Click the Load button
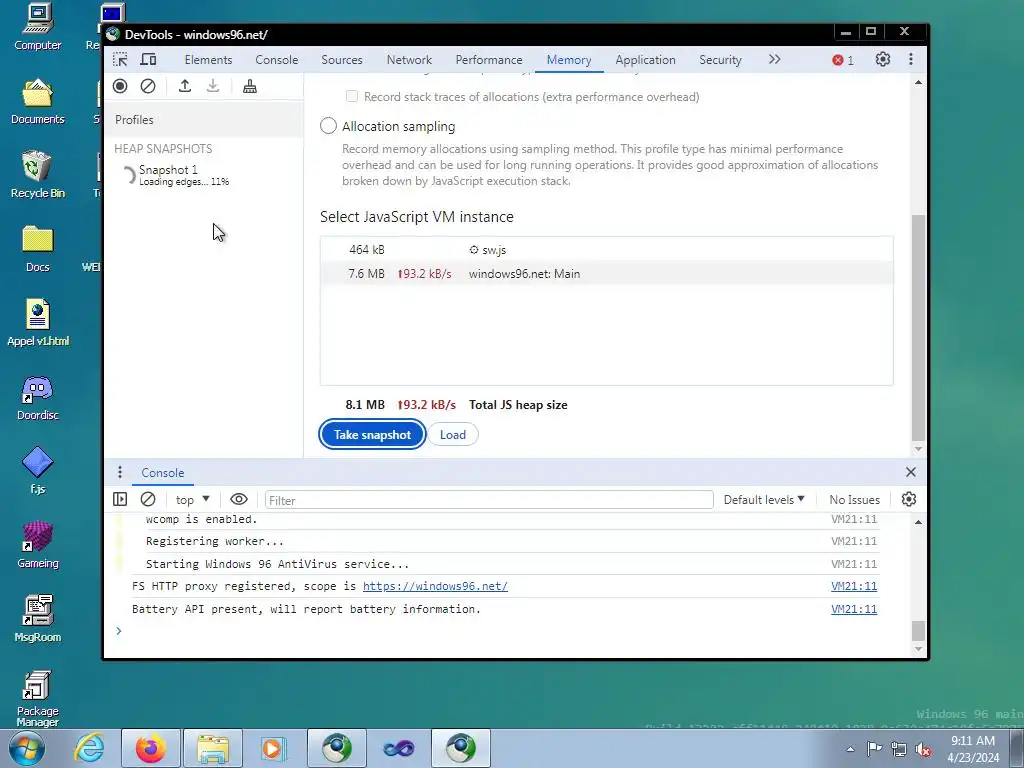This screenshot has width=1024, height=768. 453,434
